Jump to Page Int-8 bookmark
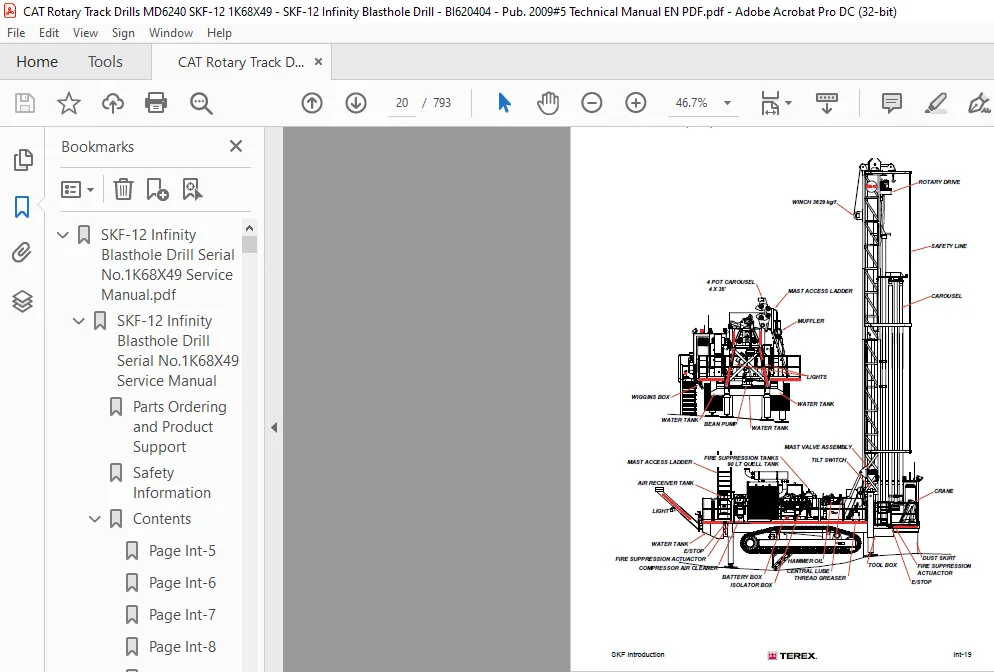 coord(182,647)
